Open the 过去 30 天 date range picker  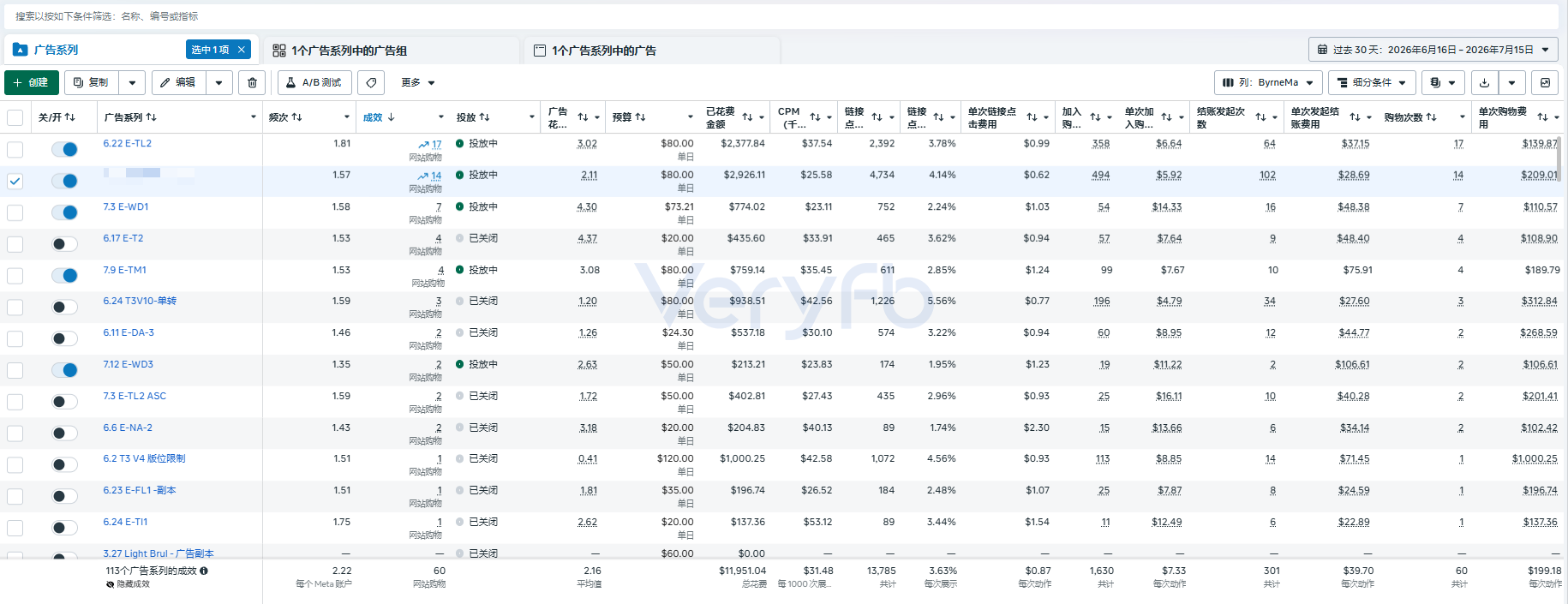pos(1433,50)
